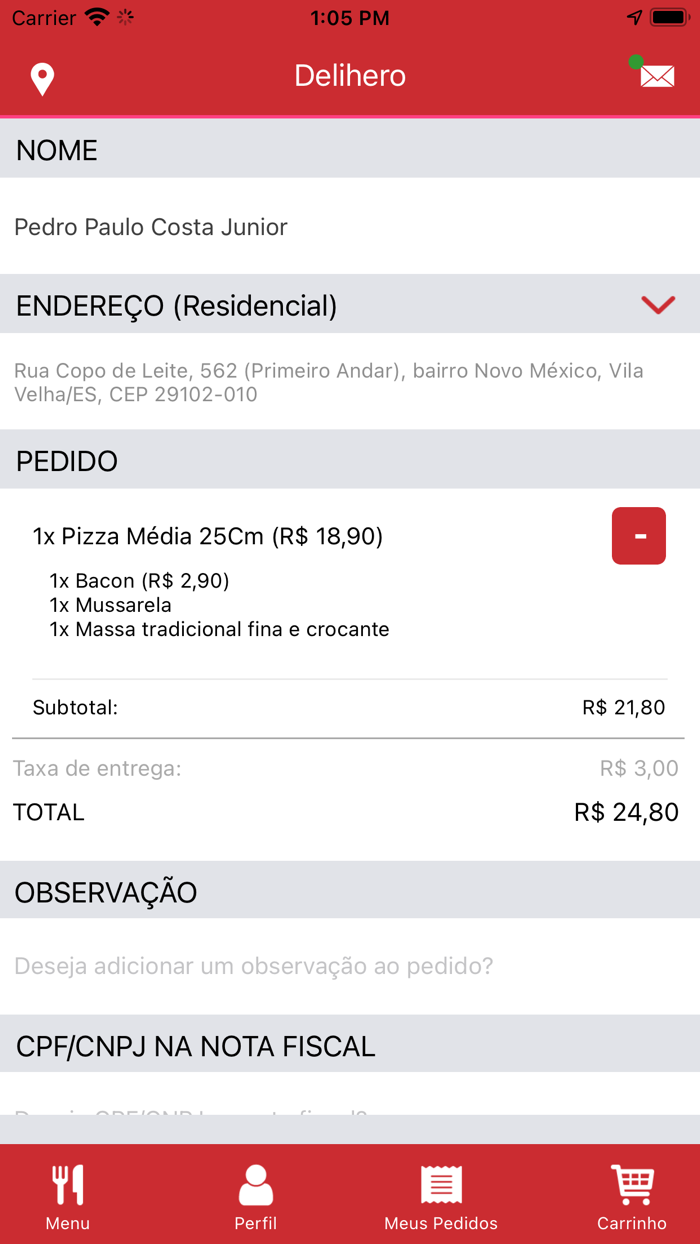Image resolution: width=700 pixels, height=1244 pixels.
Task: Switch to the "Carrinho" tab
Action: pyautogui.click(x=632, y=1223)
